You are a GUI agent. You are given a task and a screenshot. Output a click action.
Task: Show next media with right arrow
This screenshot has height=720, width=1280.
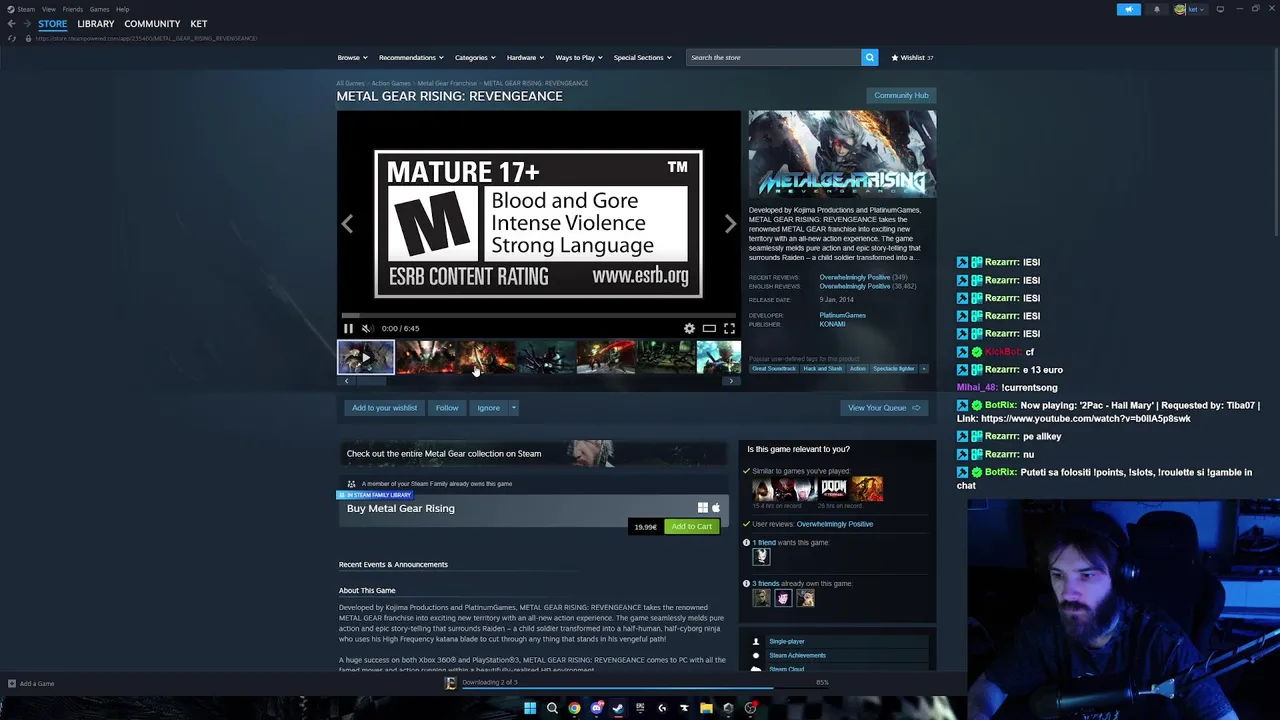point(730,224)
